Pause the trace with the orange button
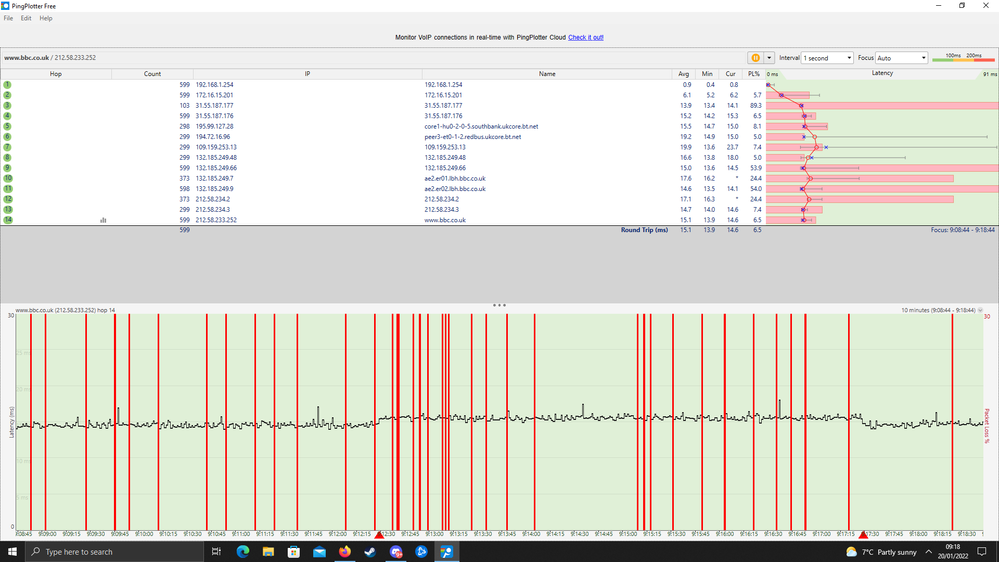The image size is (999, 562). tap(755, 58)
